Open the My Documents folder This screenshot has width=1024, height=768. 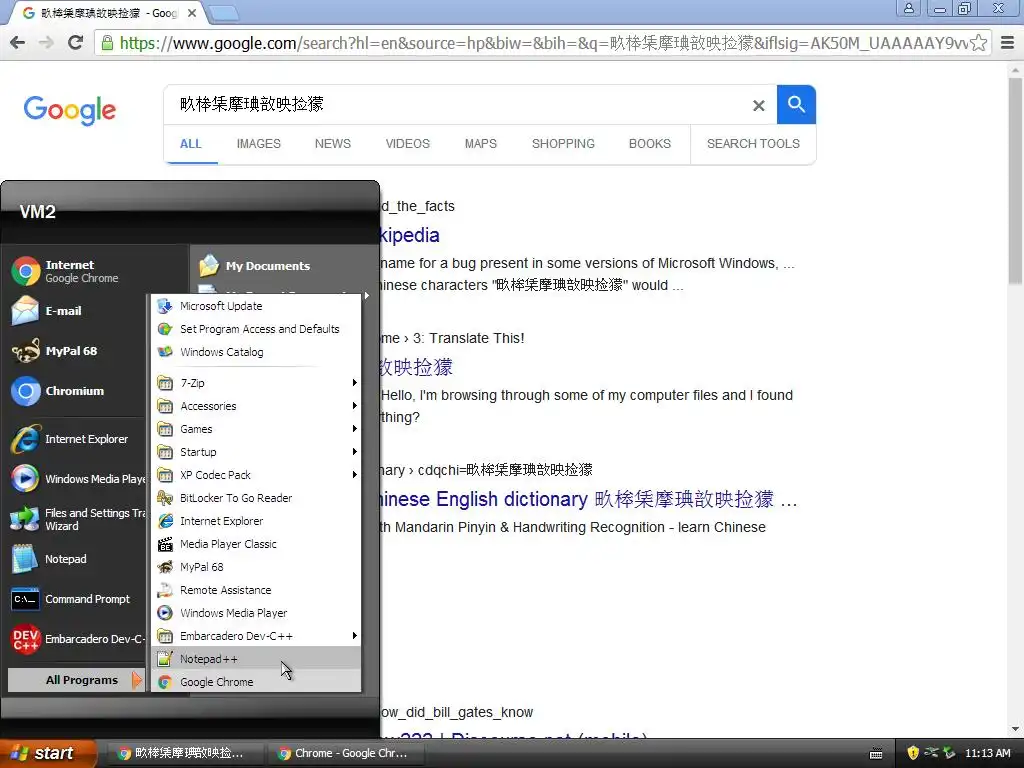click(x=268, y=266)
